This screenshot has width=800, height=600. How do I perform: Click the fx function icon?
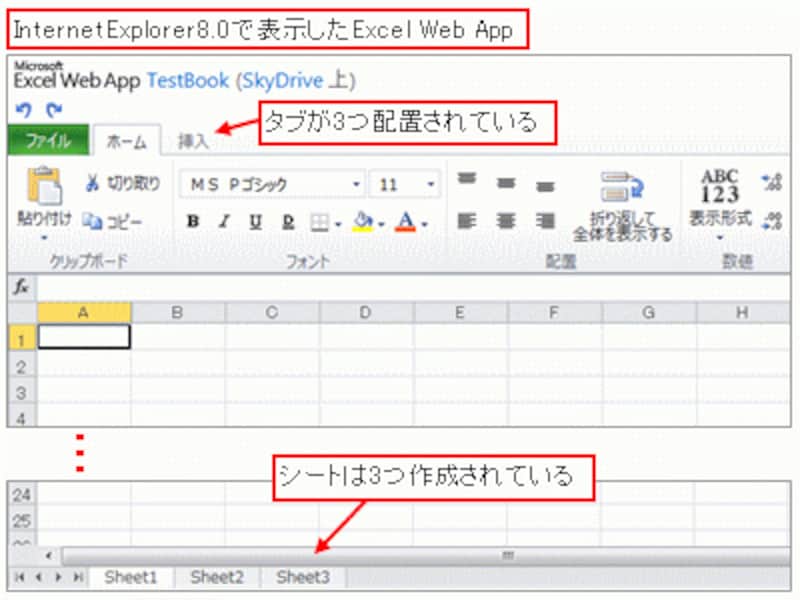[21, 287]
